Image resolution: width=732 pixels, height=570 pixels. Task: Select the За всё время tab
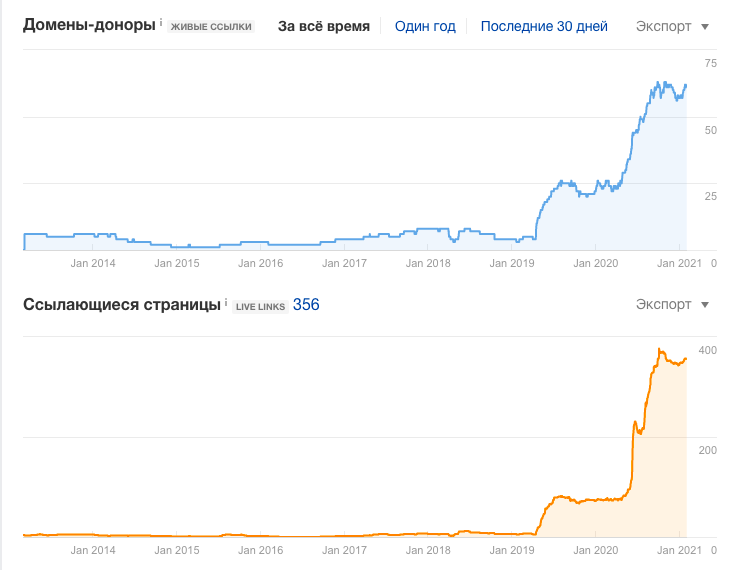pyautogui.click(x=324, y=26)
